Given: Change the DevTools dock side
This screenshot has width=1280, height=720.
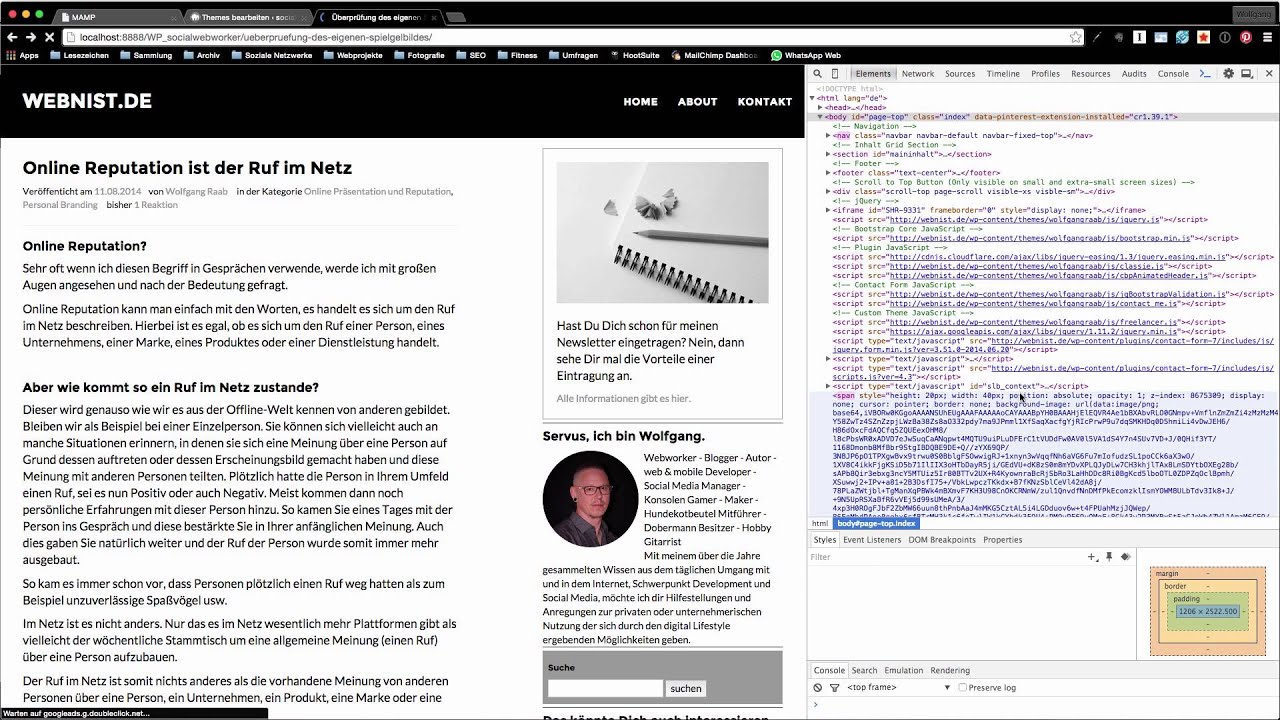Looking at the screenshot, I should (x=1247, y=74).
